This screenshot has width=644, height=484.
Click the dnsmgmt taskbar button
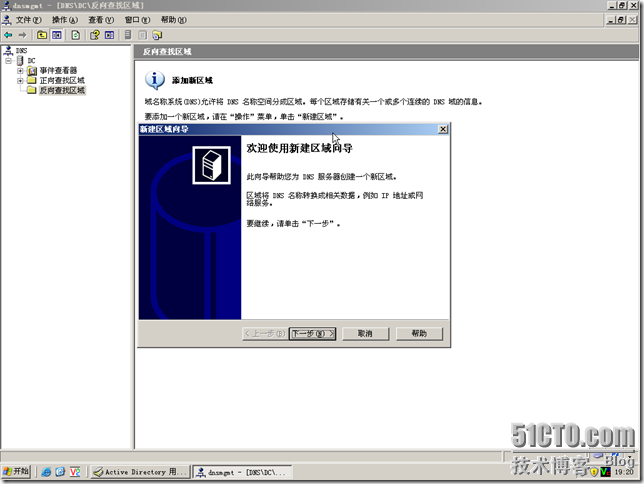242,472
